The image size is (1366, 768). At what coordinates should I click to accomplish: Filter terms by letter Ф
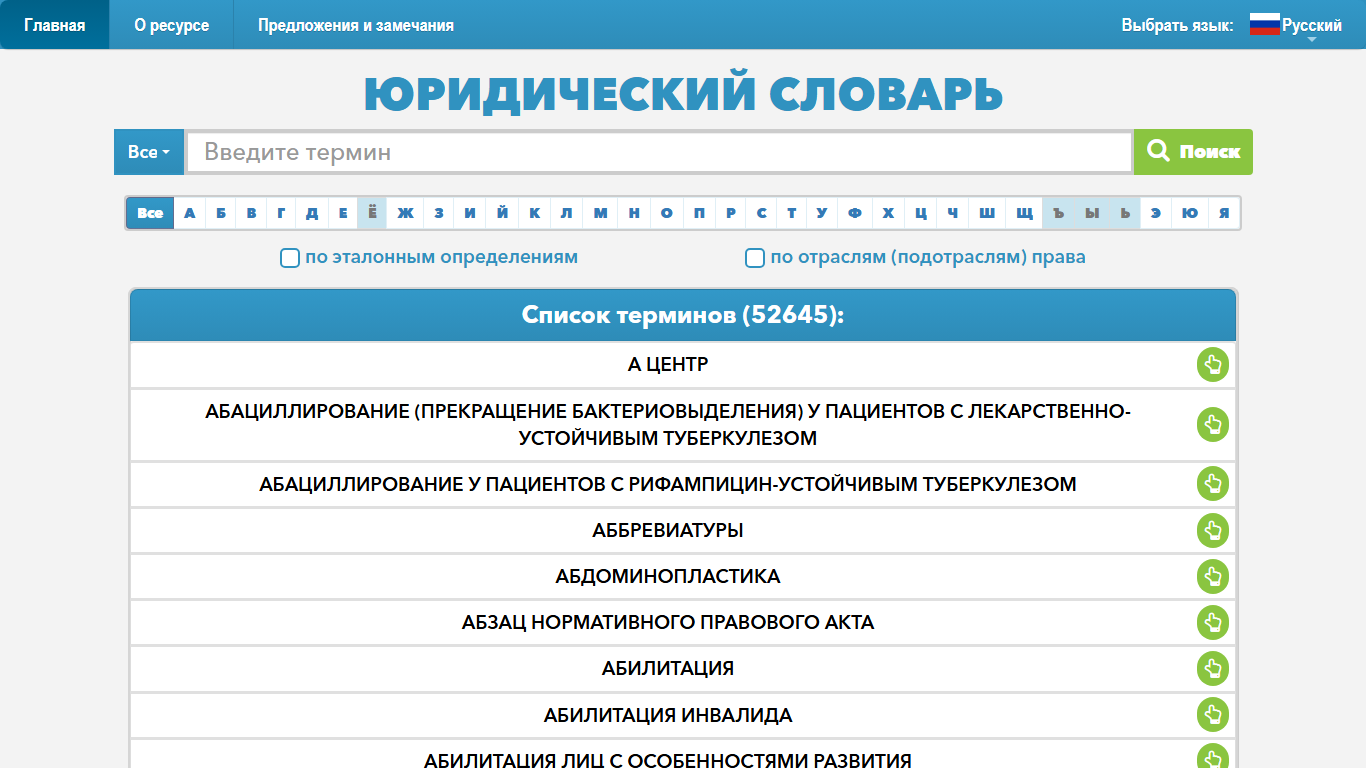tap(855, 213)
